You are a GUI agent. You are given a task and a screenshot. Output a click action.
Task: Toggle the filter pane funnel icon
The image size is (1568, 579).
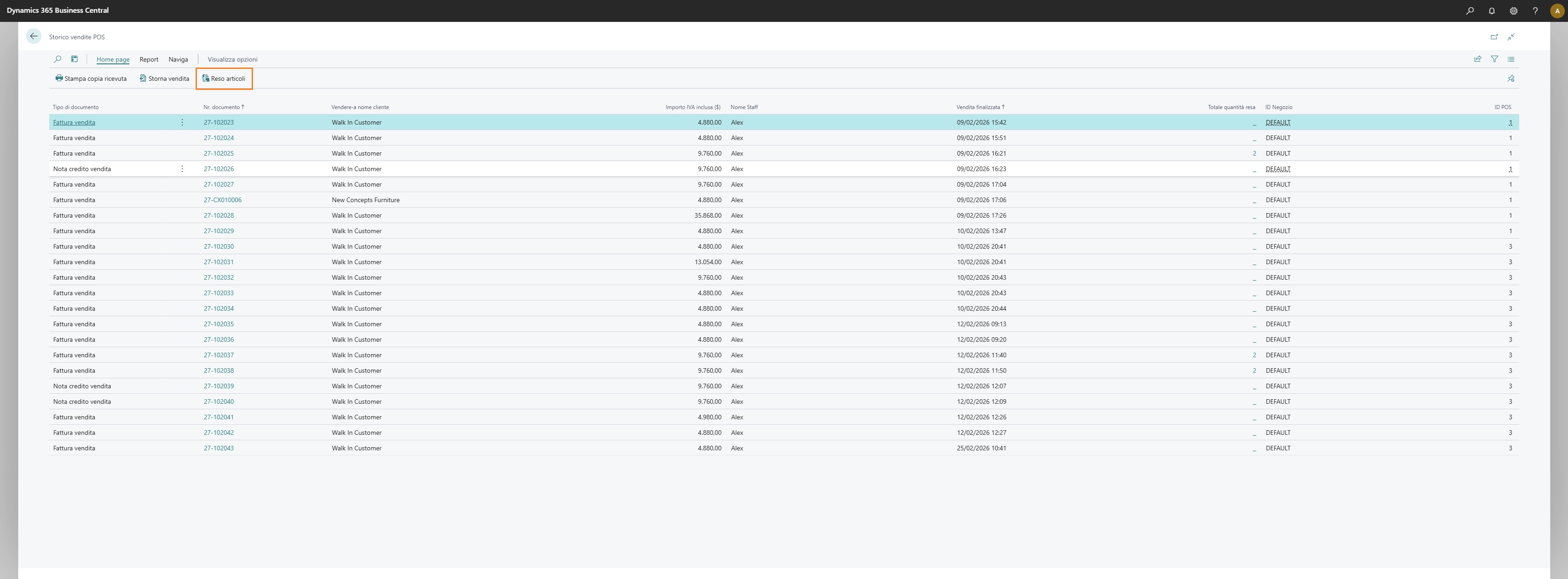click(x=1494, y=59)
